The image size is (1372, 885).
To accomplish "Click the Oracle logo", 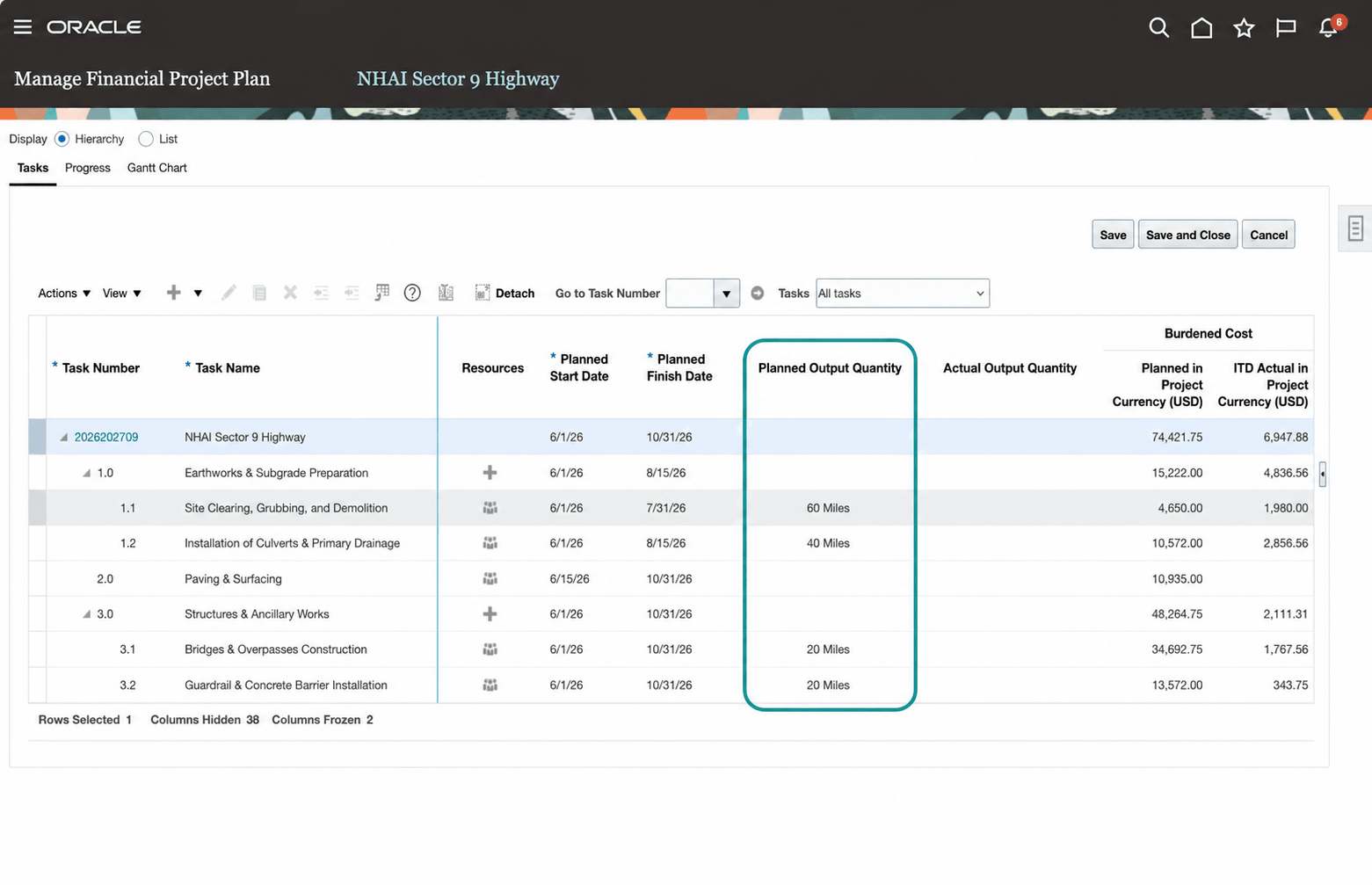I will 94,27.
